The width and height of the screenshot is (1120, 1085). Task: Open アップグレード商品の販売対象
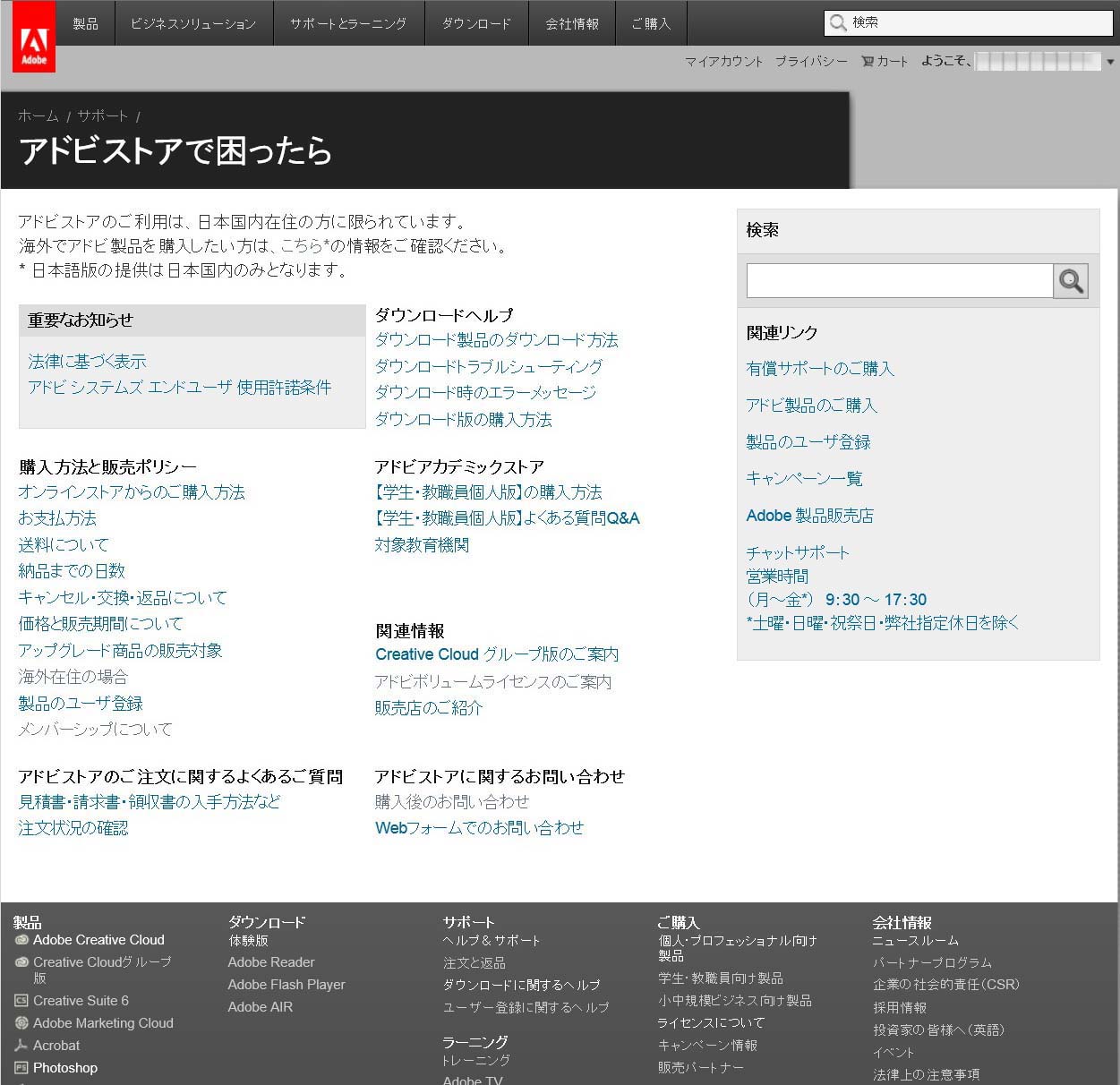coord(121,651)
